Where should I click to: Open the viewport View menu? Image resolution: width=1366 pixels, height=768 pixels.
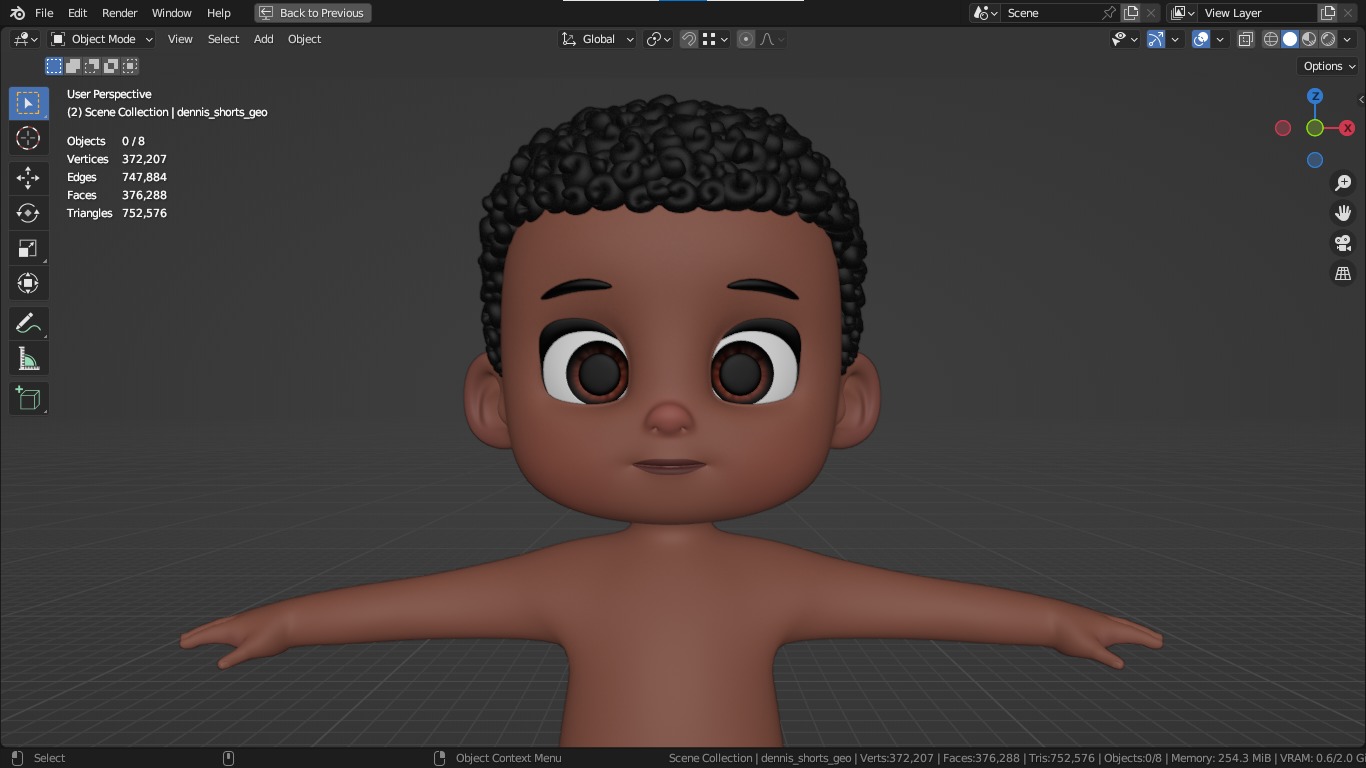pyautogui.click(x=180, y=39)
